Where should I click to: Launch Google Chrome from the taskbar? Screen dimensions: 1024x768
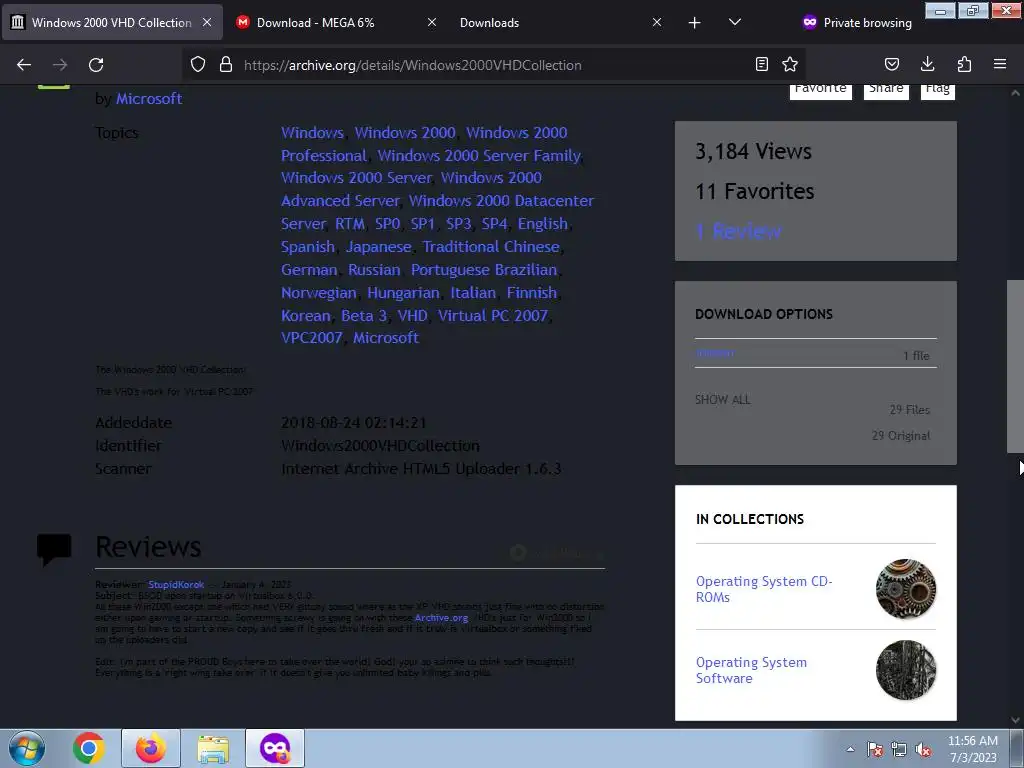(x=89, y=748)
